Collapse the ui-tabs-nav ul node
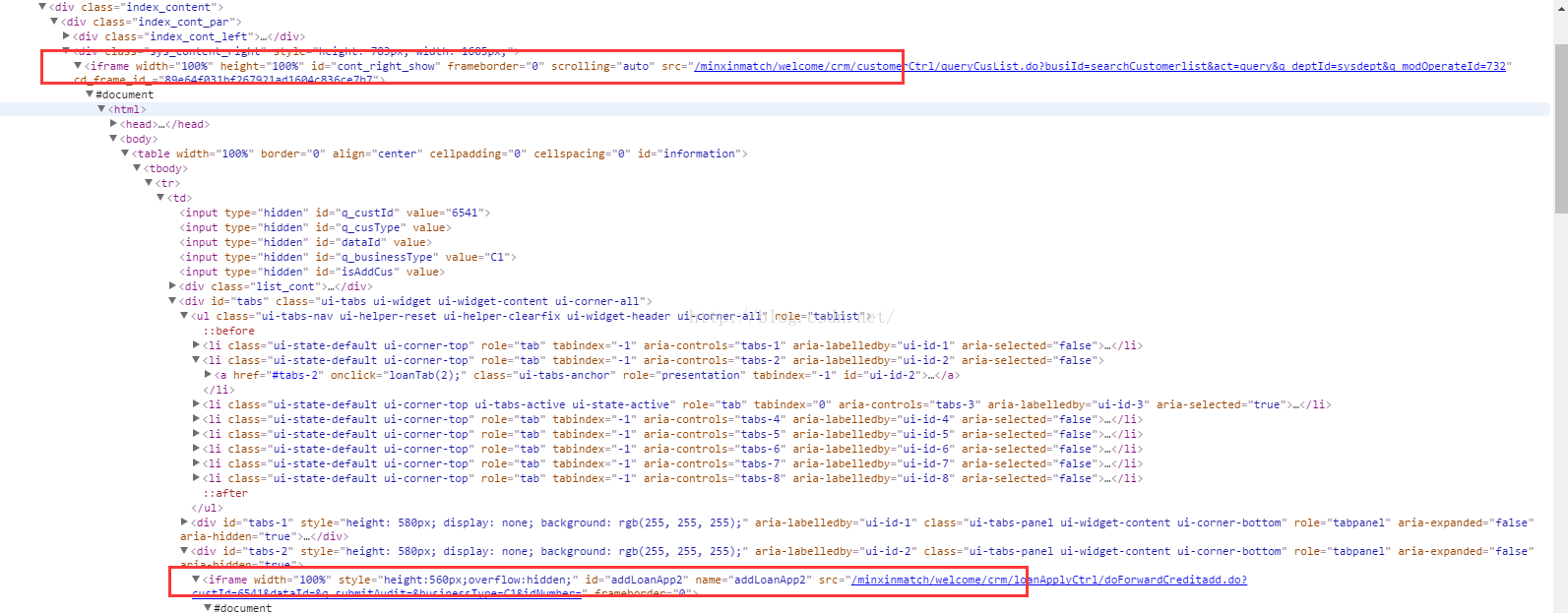Screen dimensions: 1568x613 click(184, 316)
